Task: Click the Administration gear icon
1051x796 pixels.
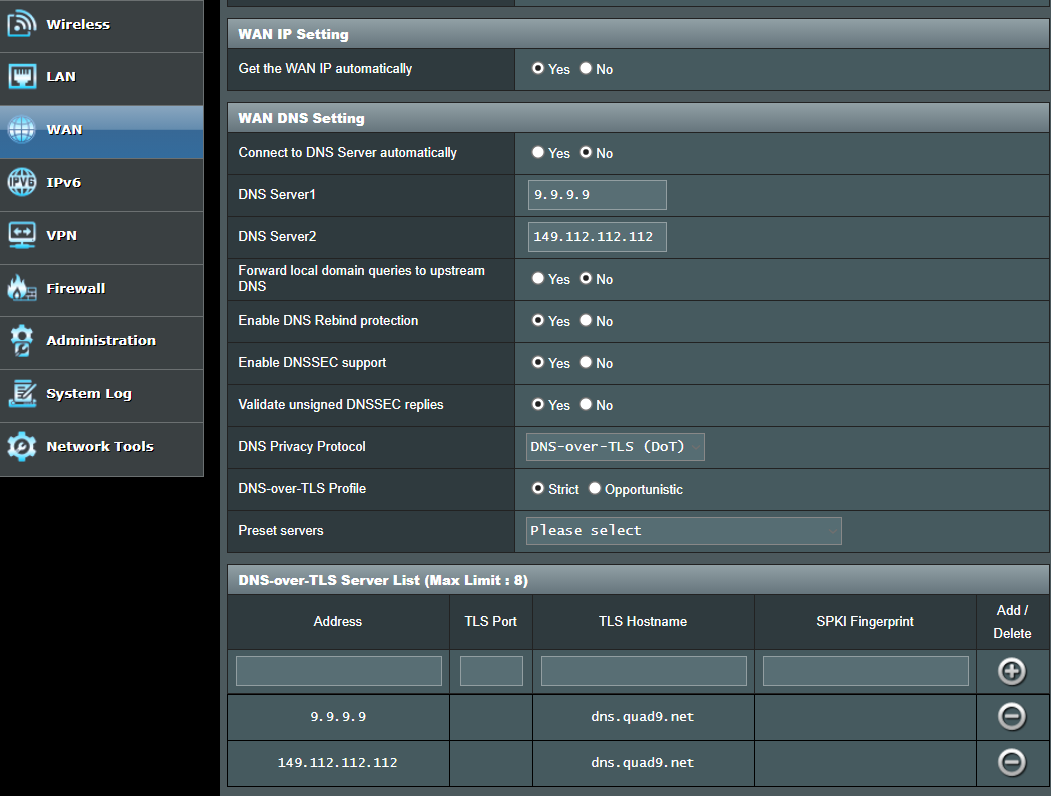Action: coord(22,341)
